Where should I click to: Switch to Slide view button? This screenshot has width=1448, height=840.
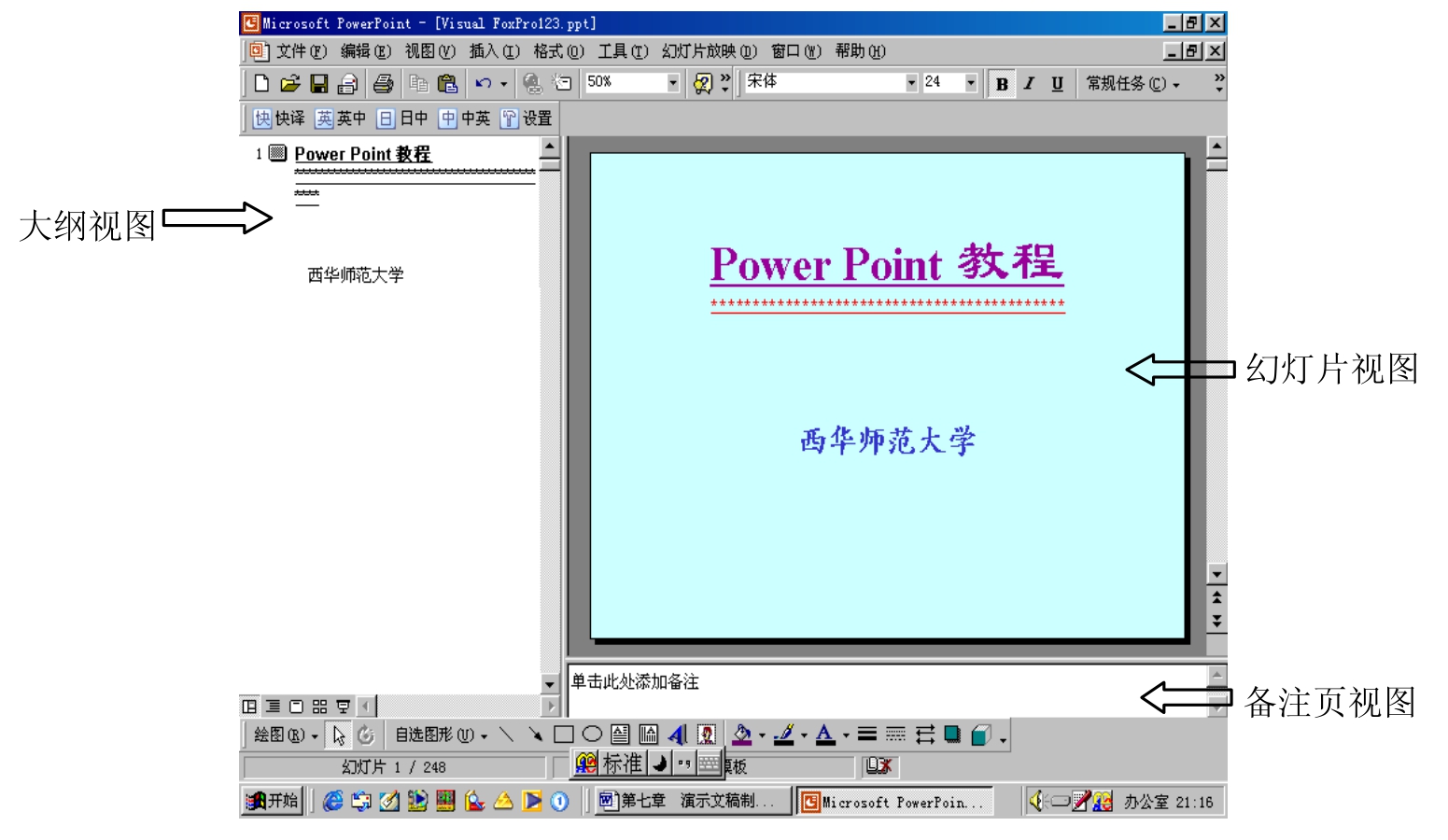(296, 707)
